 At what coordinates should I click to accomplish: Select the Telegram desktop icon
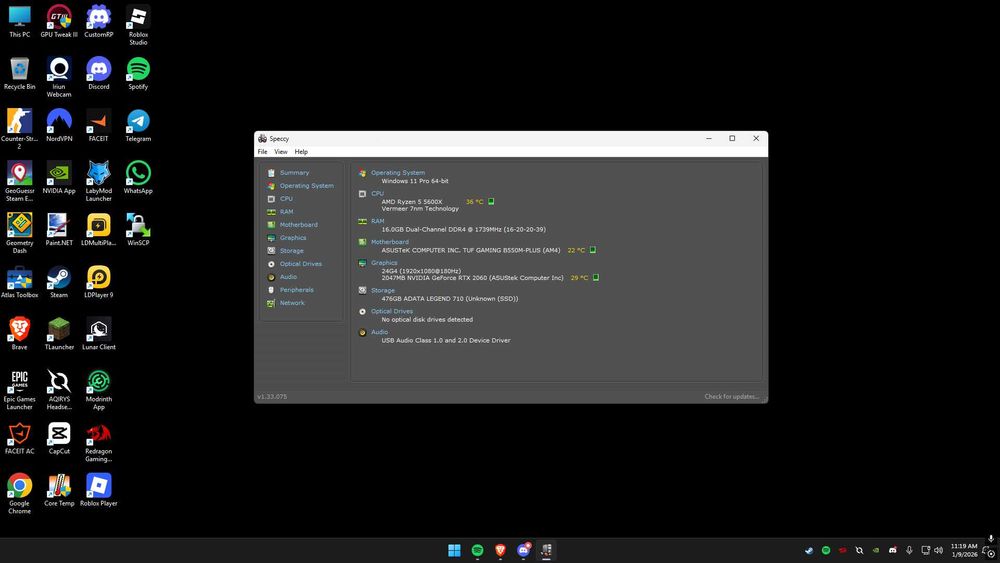pyautogui.click(x=138, y=126)
